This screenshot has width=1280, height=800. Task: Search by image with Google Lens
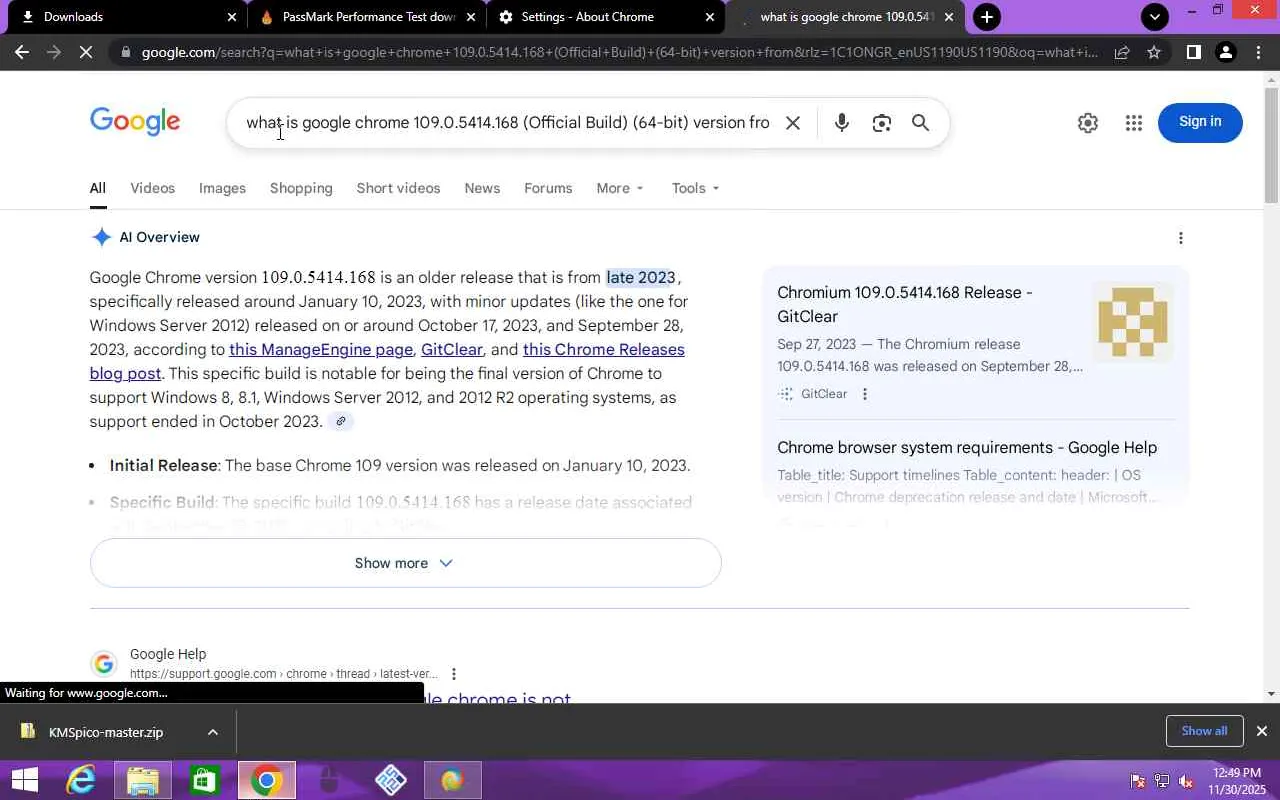[881, 123]
